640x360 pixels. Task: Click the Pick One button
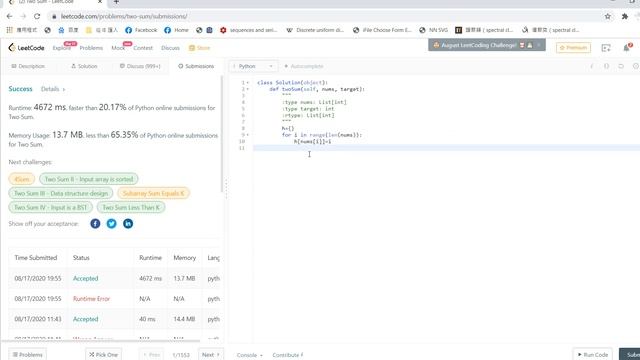(103, 355)
